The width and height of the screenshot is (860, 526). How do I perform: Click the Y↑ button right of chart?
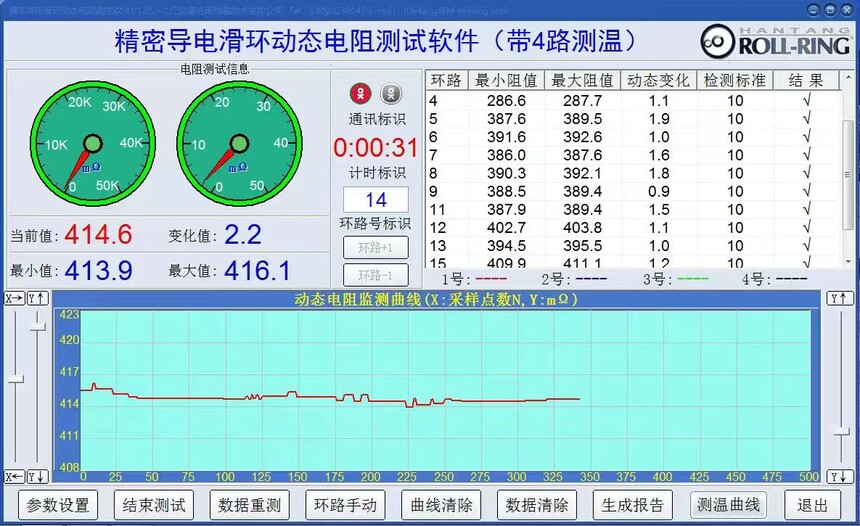(840, 298)
